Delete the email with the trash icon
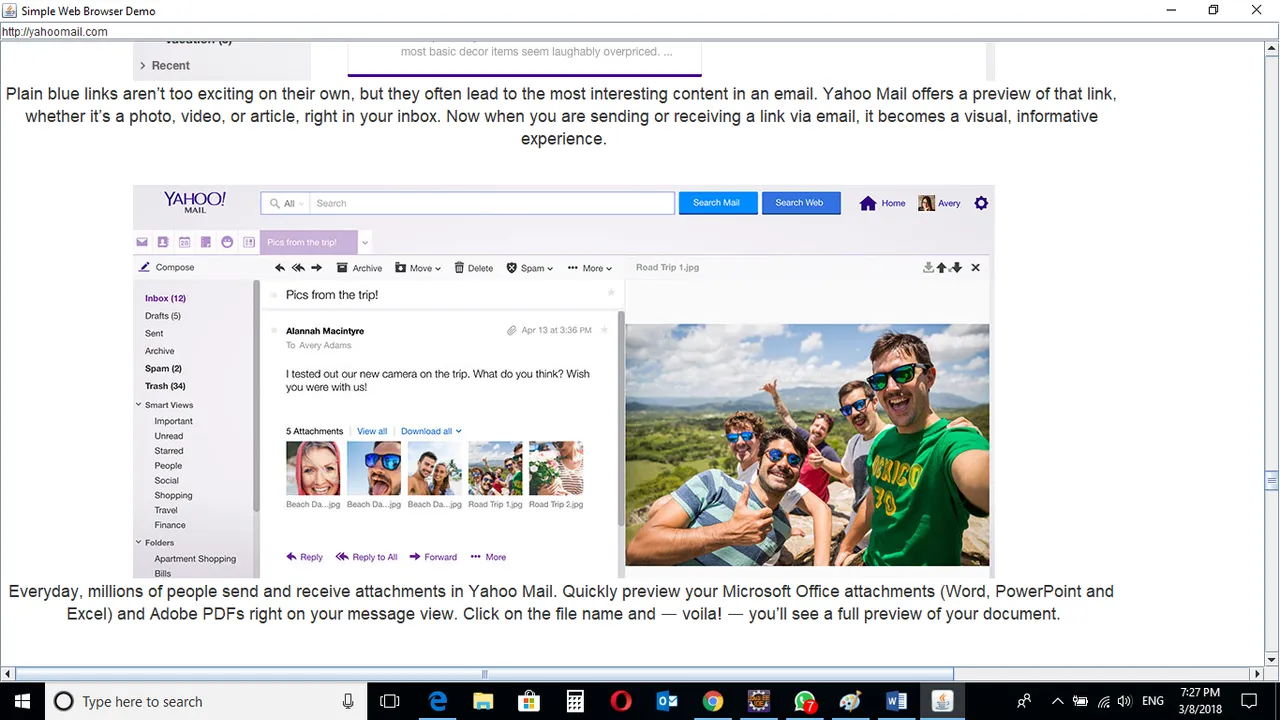1280x720 pixels. [x=474, y=268]
